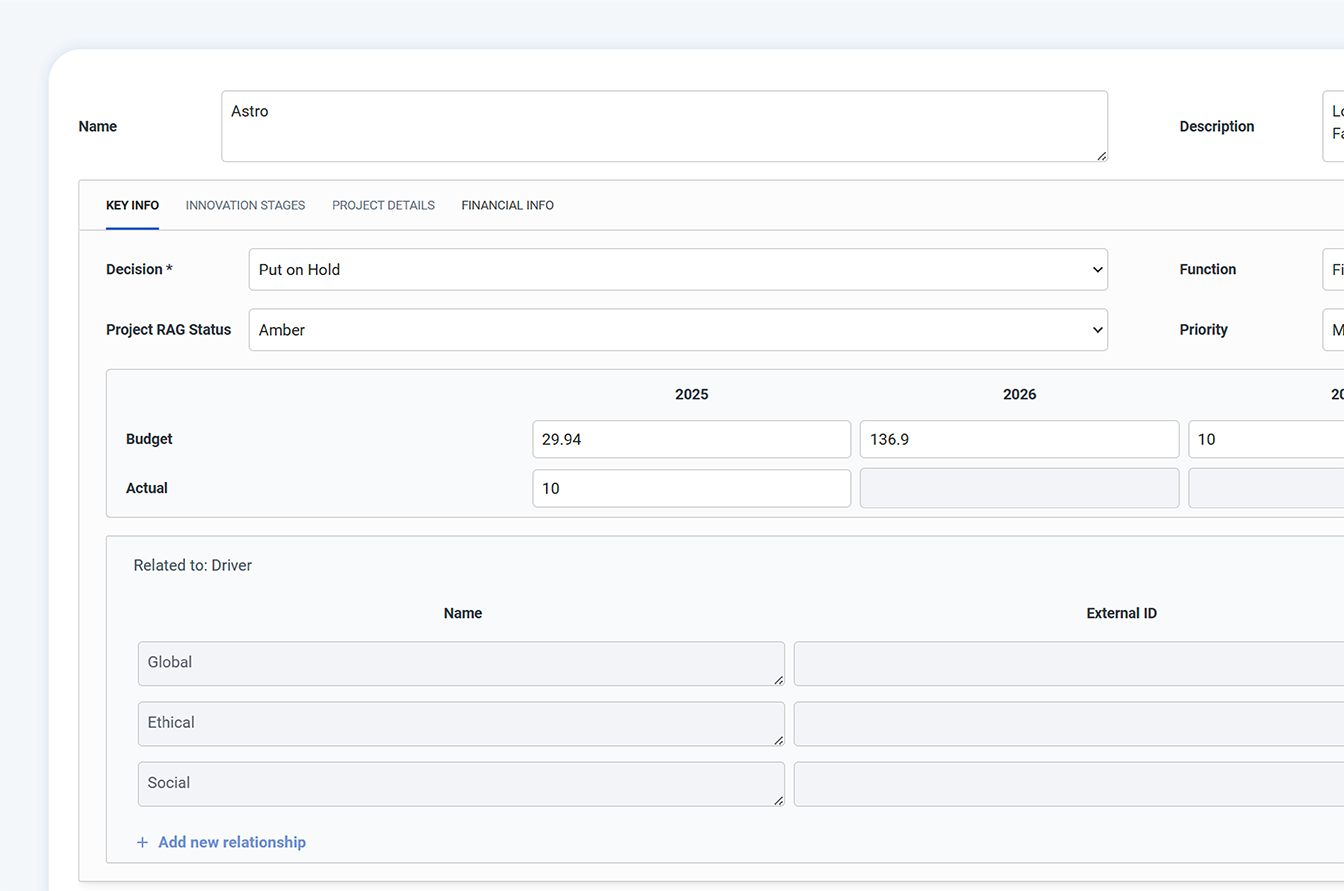Select the Global driver name field
This screenshot has width=1344, height=891.
pos(460,663)
